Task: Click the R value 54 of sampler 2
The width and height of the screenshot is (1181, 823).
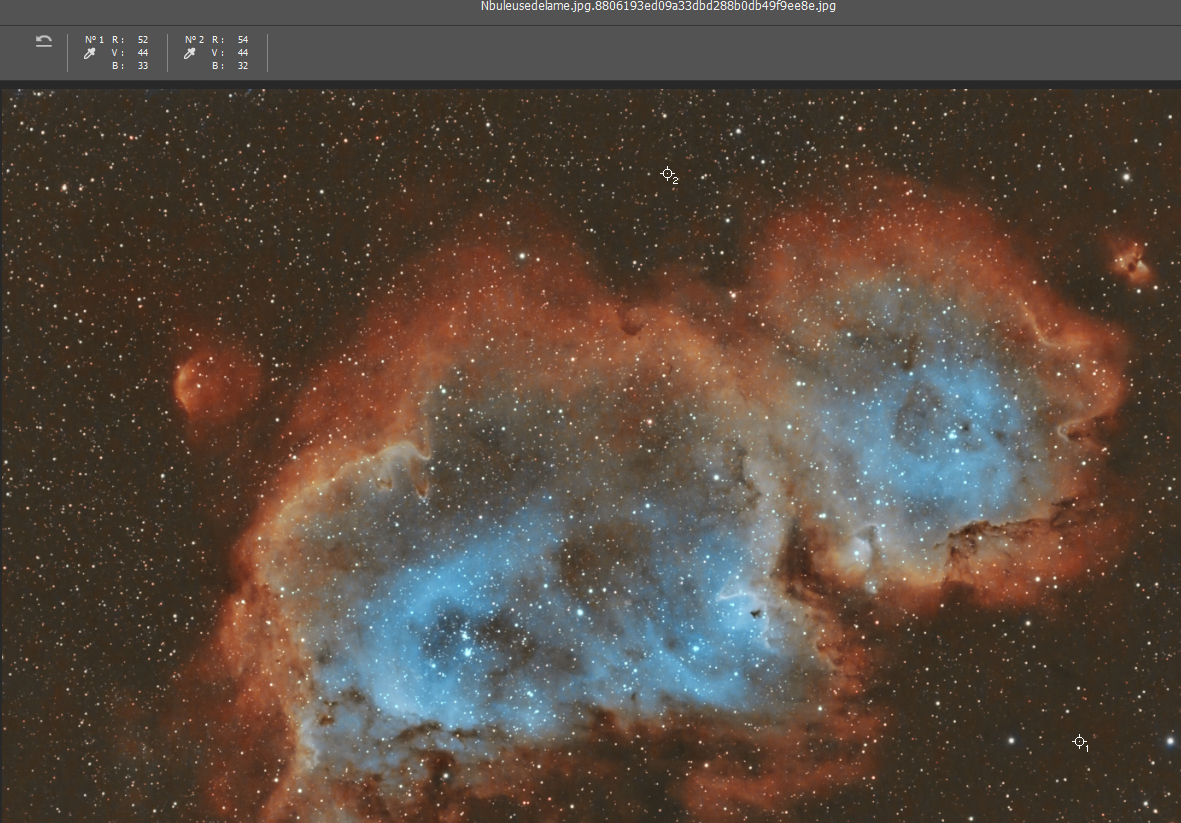Action: point(243,40)
